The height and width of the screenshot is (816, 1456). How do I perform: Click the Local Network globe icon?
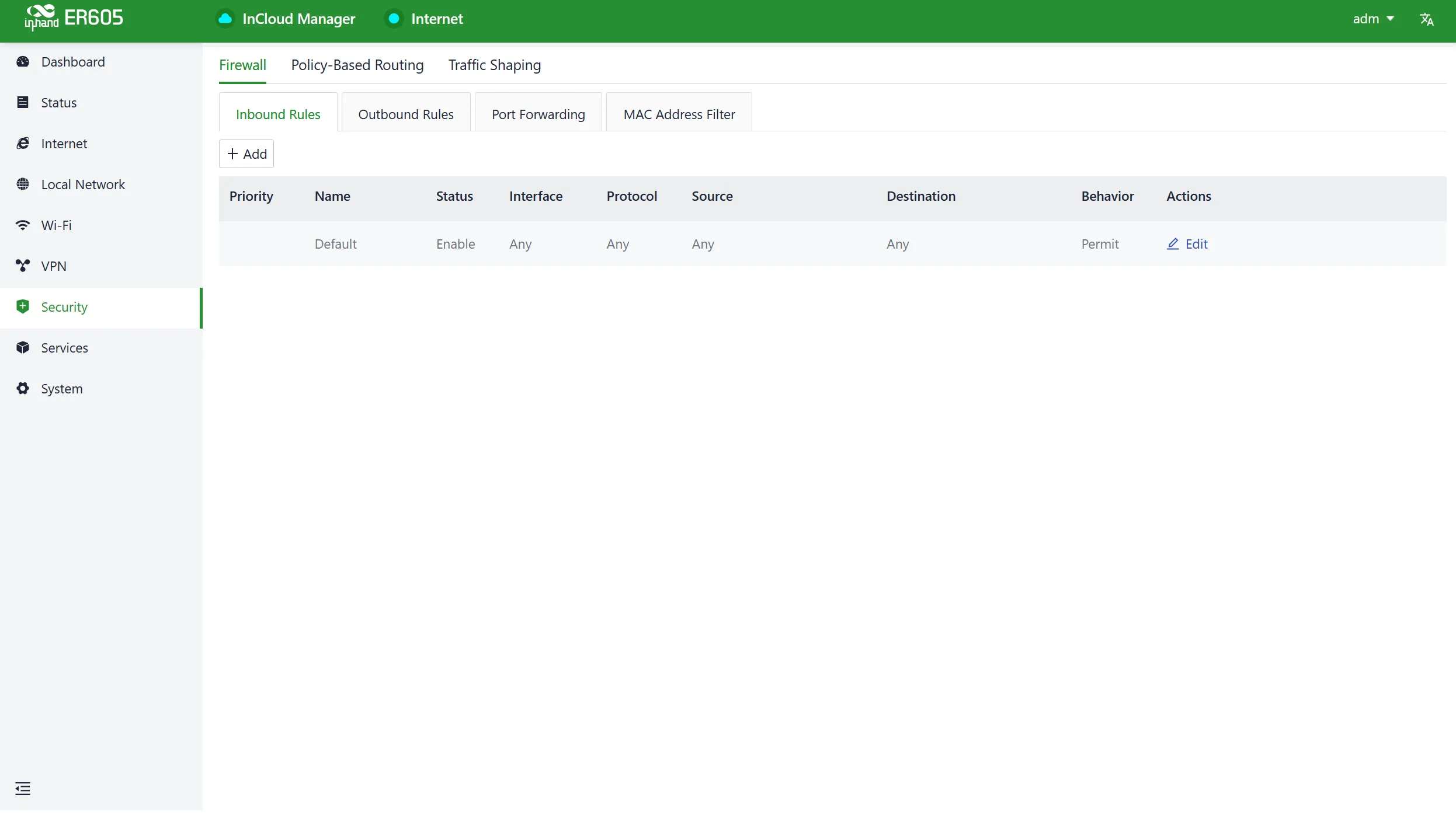coord(23,184)
